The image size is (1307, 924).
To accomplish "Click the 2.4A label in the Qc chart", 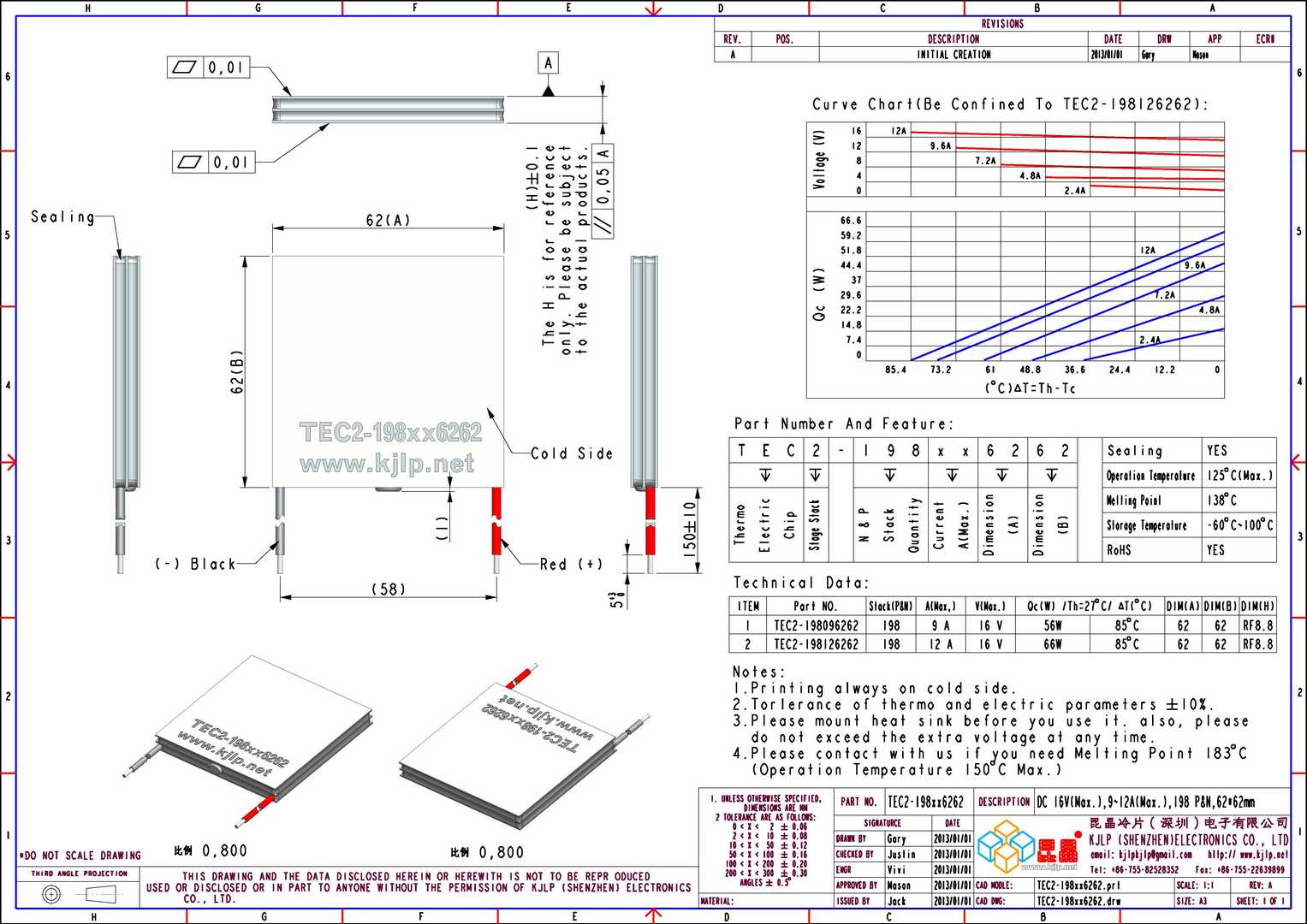I will coord(1150,340).
